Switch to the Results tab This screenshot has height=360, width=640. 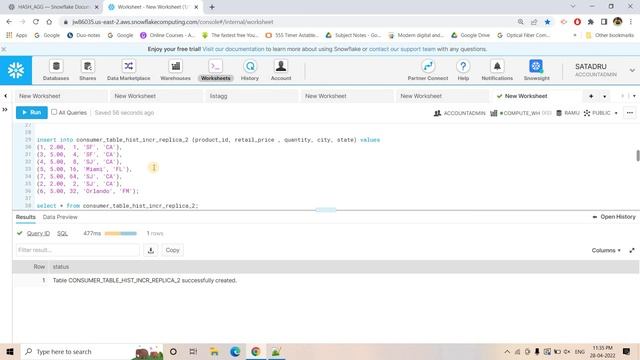click(26, 217)
